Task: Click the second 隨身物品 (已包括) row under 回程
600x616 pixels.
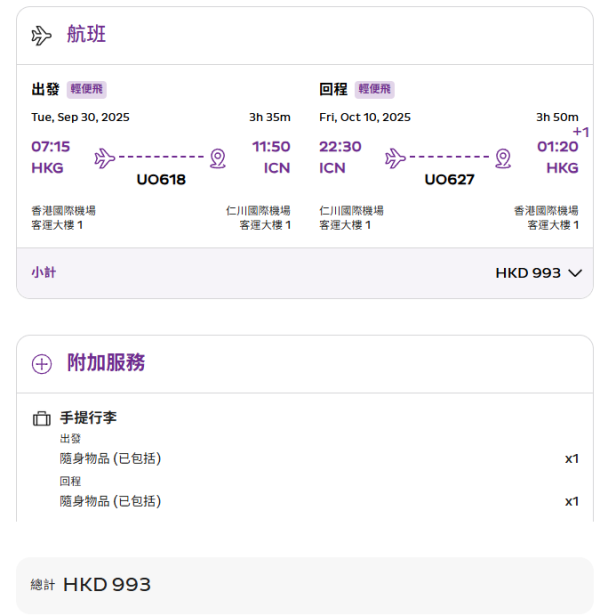Action: pyautogui.click(x=319, y=502)
